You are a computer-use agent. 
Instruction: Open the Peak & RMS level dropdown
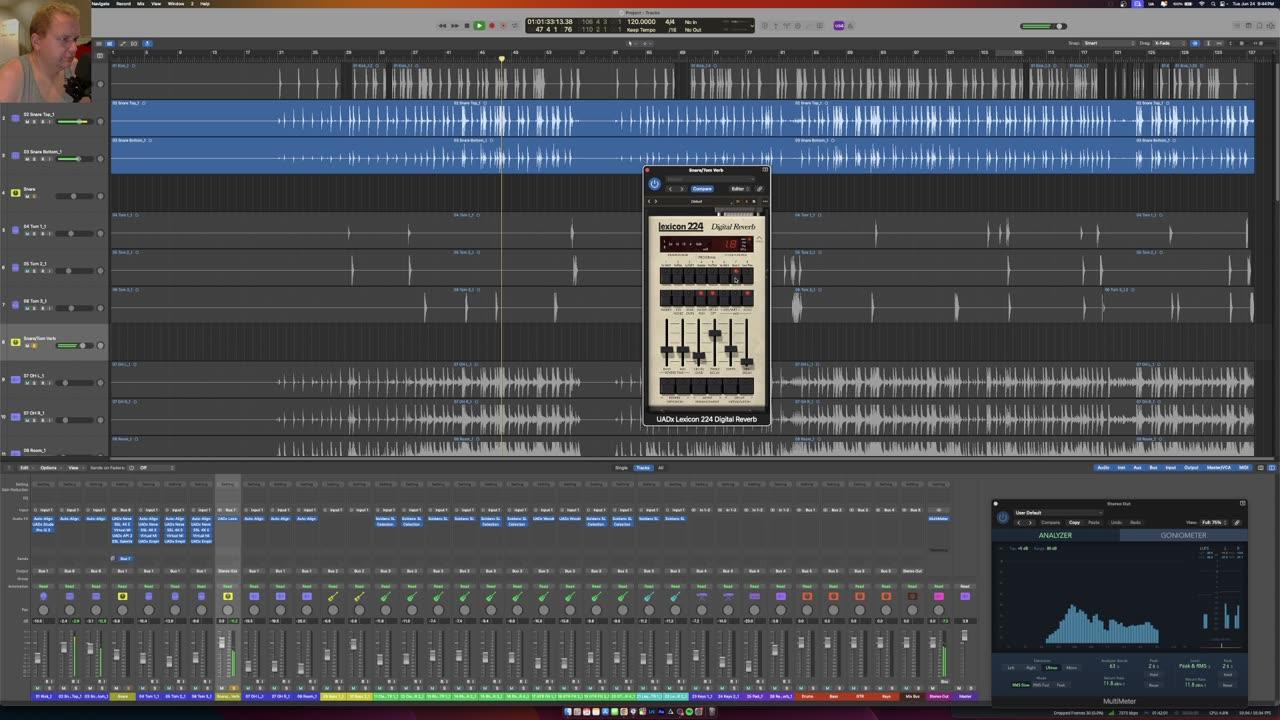click(x=1195, y=666)
